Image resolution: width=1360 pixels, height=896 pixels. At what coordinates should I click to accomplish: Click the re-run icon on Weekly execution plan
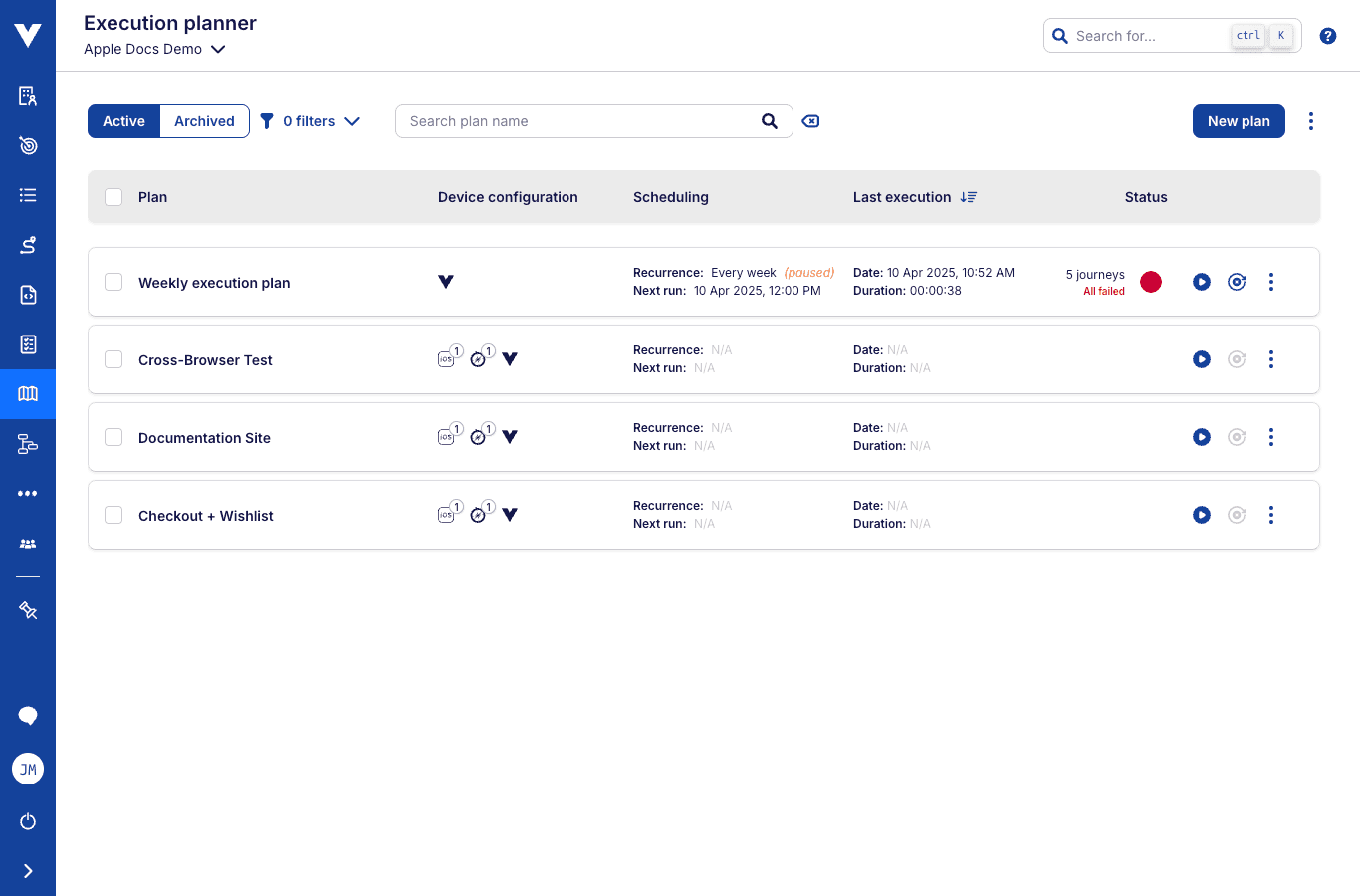[1237, 282]
